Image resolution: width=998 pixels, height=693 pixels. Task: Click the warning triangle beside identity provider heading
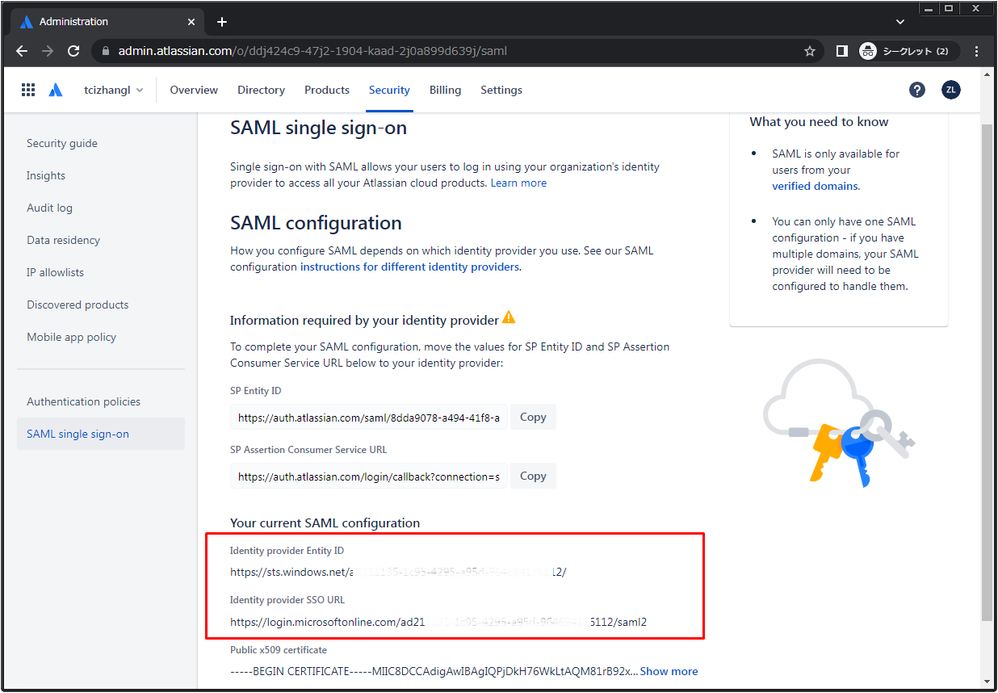[x=509, y=317]
